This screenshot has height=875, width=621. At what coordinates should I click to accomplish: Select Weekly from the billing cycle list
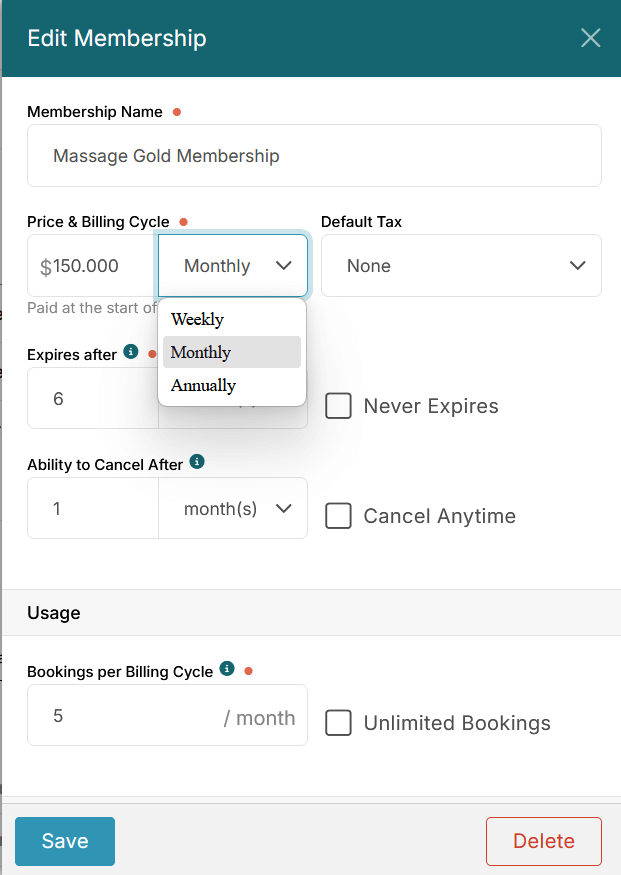point(197,320)
